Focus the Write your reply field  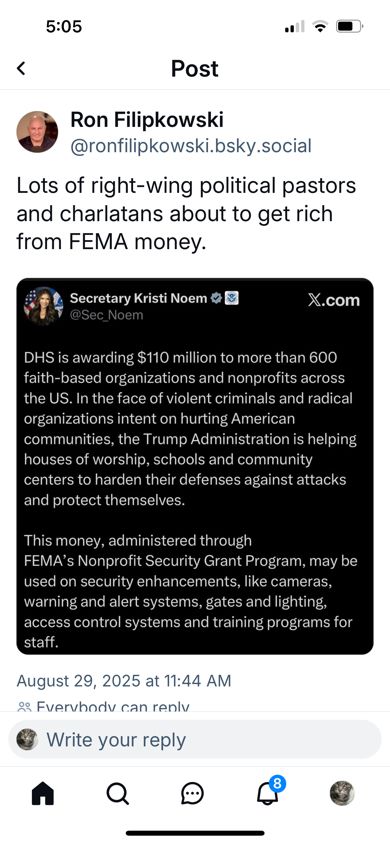tap(195, 740)
